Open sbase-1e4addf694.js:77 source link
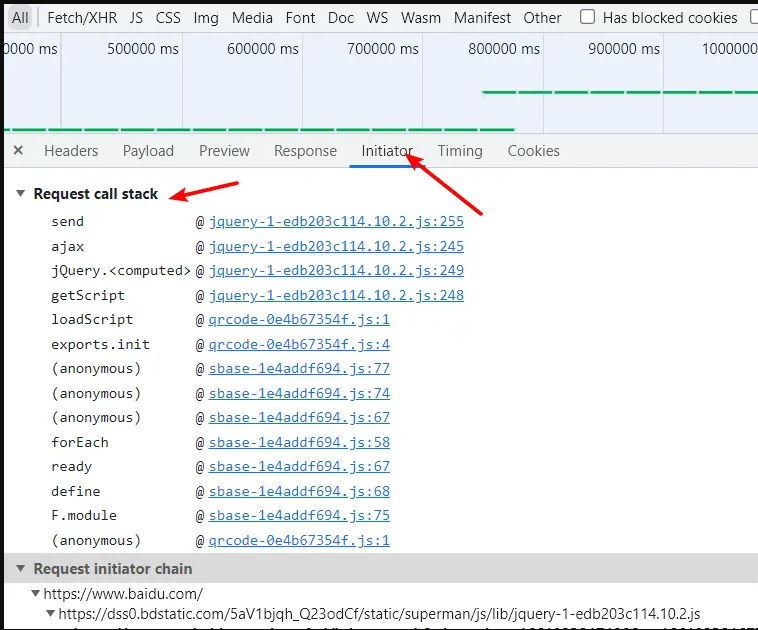The image size is (758, 630). [299, 368]
